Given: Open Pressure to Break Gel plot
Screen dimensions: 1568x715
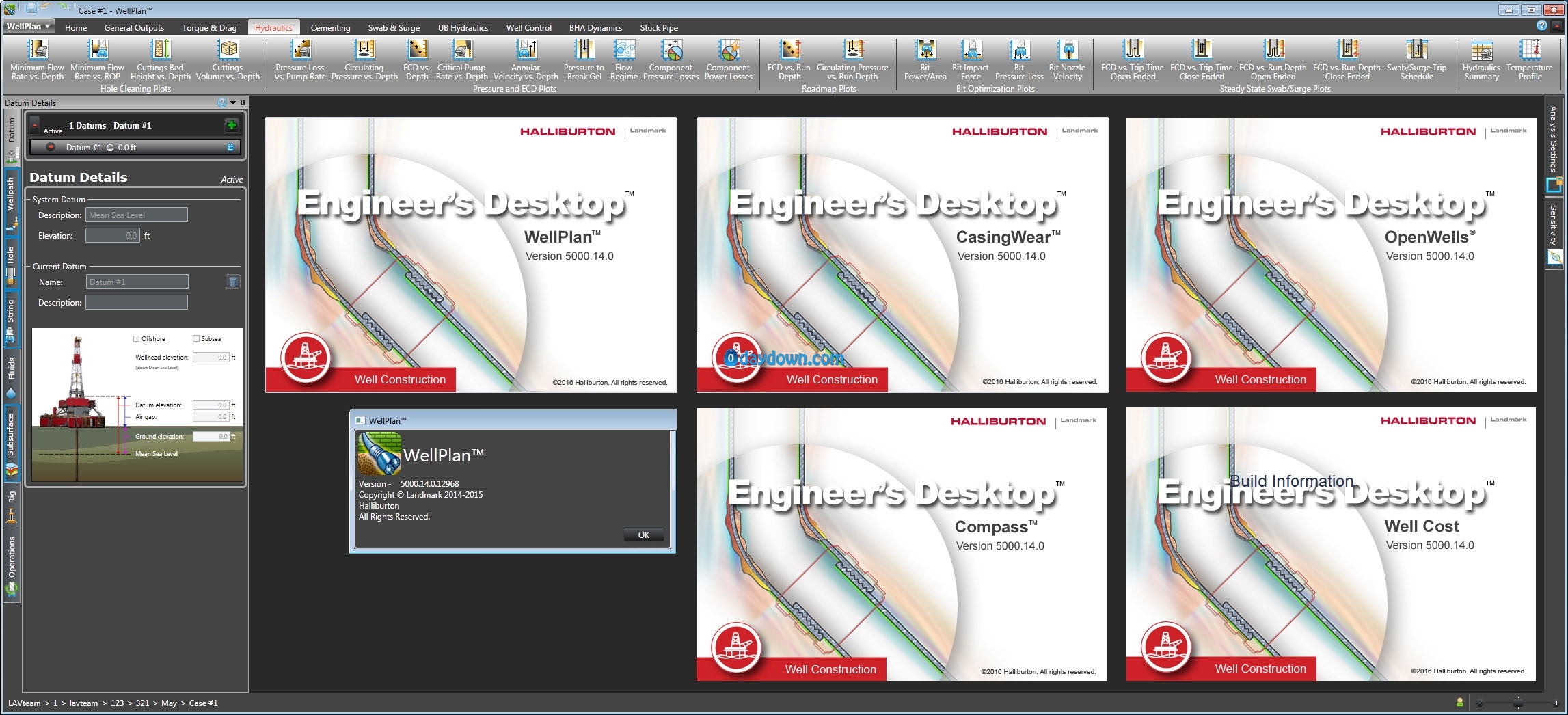Looking at the screenshot, I should [x=584, y=60].
